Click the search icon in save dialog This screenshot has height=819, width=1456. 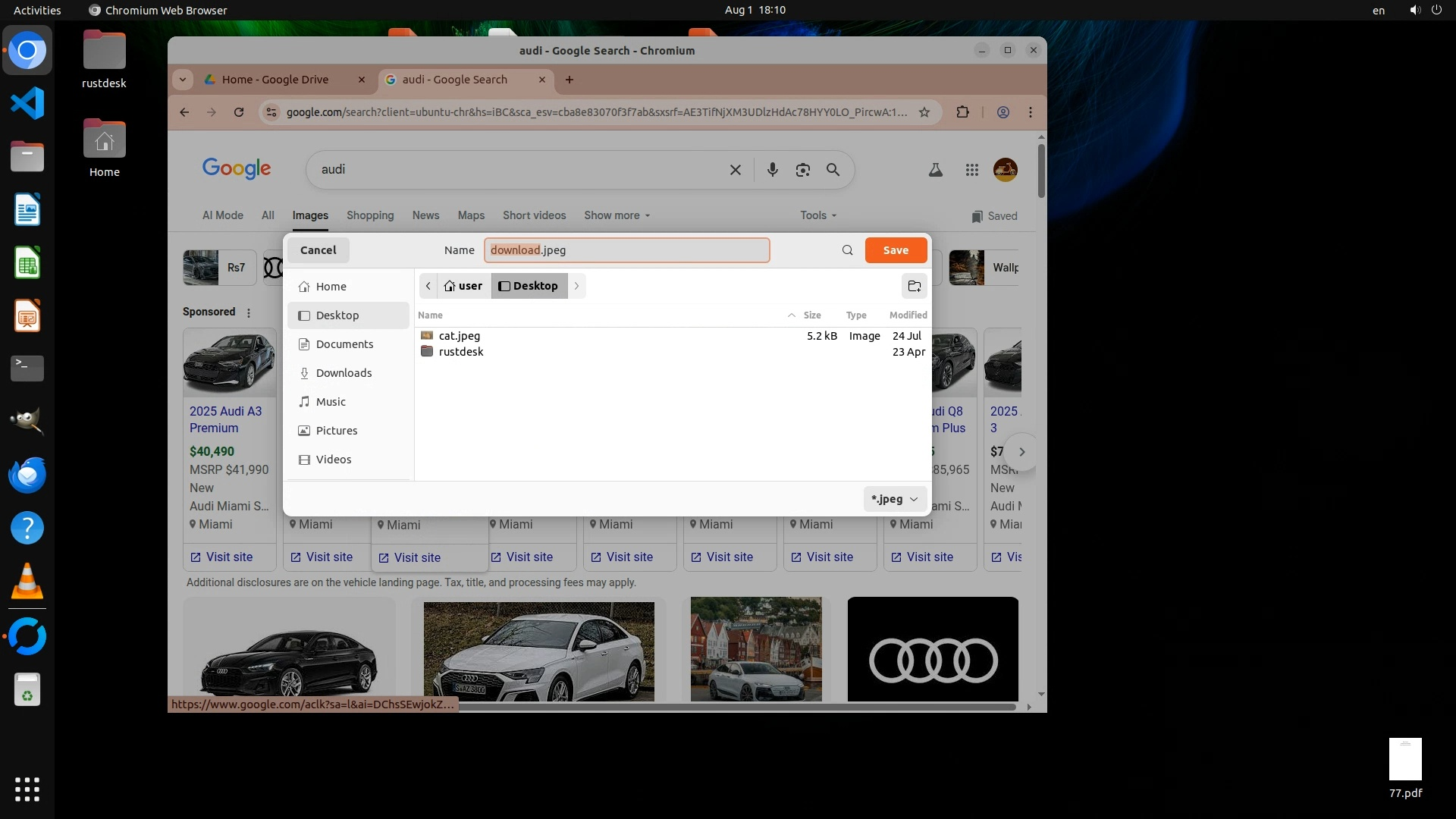pyautogui.click(x=847, y=250)
